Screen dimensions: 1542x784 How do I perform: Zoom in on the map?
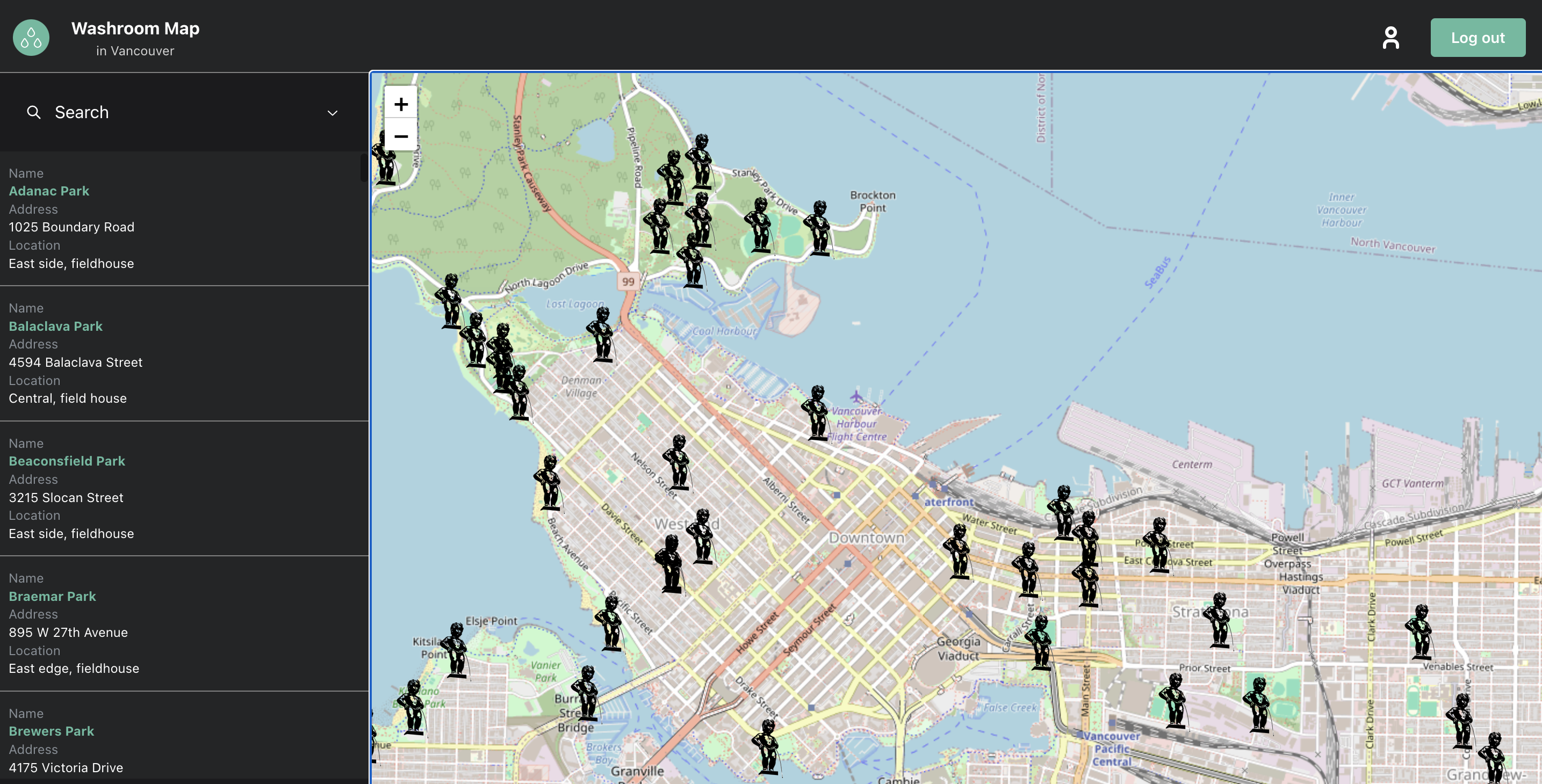(400, 105)
